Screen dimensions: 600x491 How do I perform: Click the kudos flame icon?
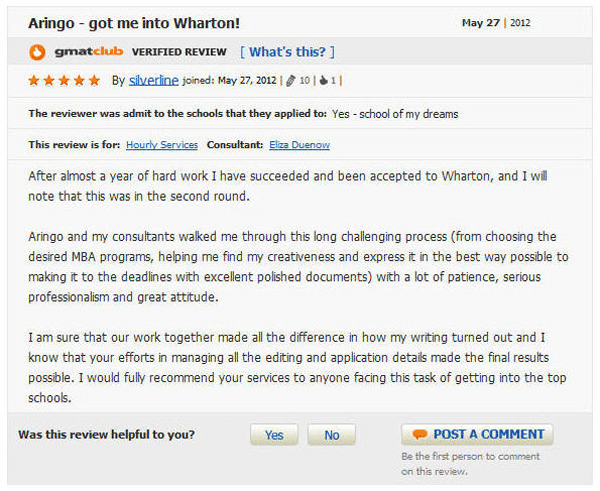click(324, 80)
